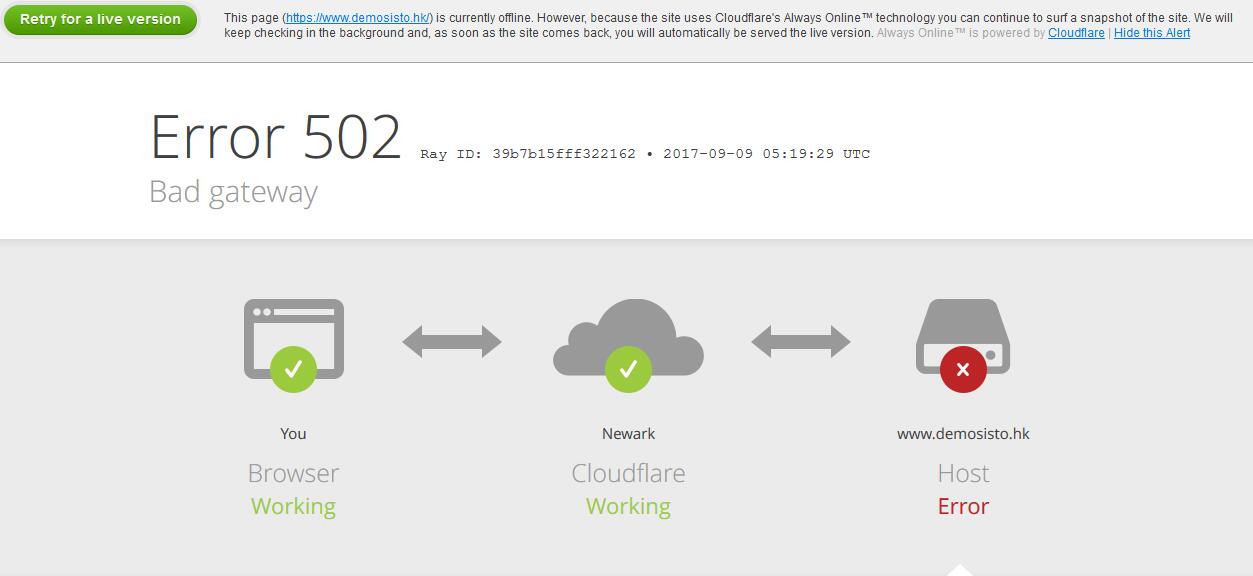Click the red Error status text
This screenshot has width=1253, height=576.
tap(963, 506)
